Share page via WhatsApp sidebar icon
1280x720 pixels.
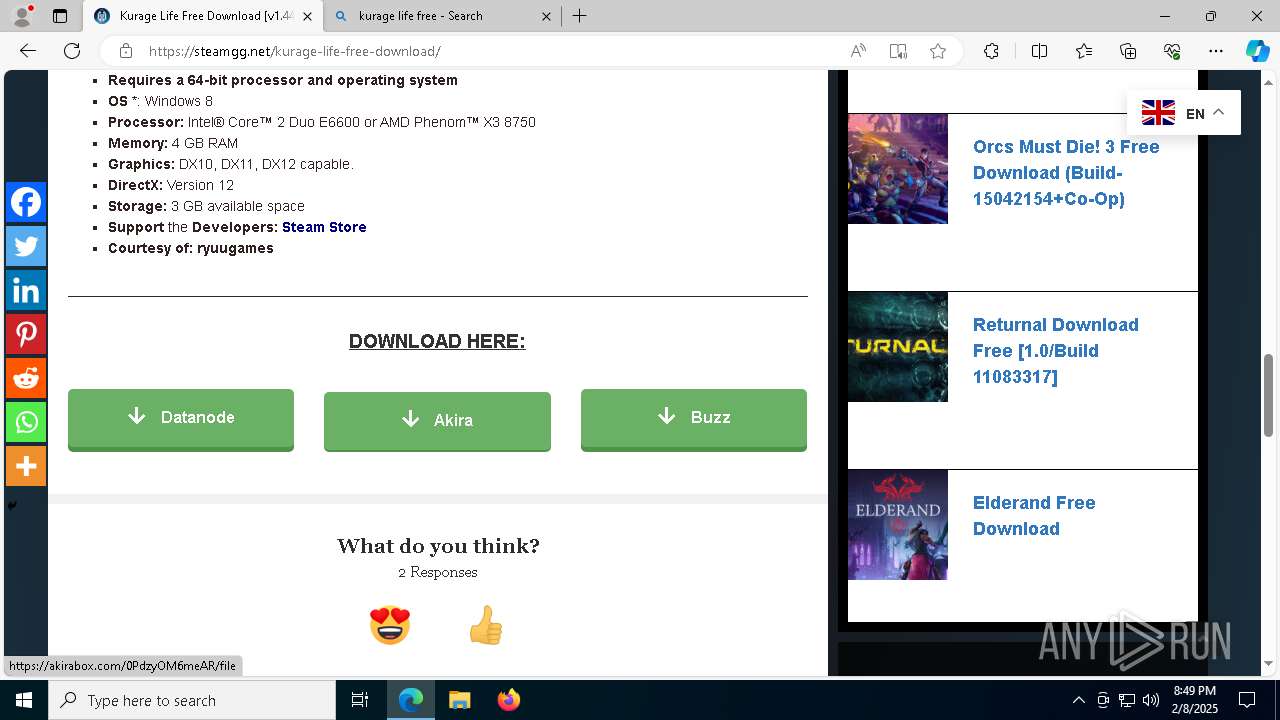pyautogui.click(x=26, y=422)
